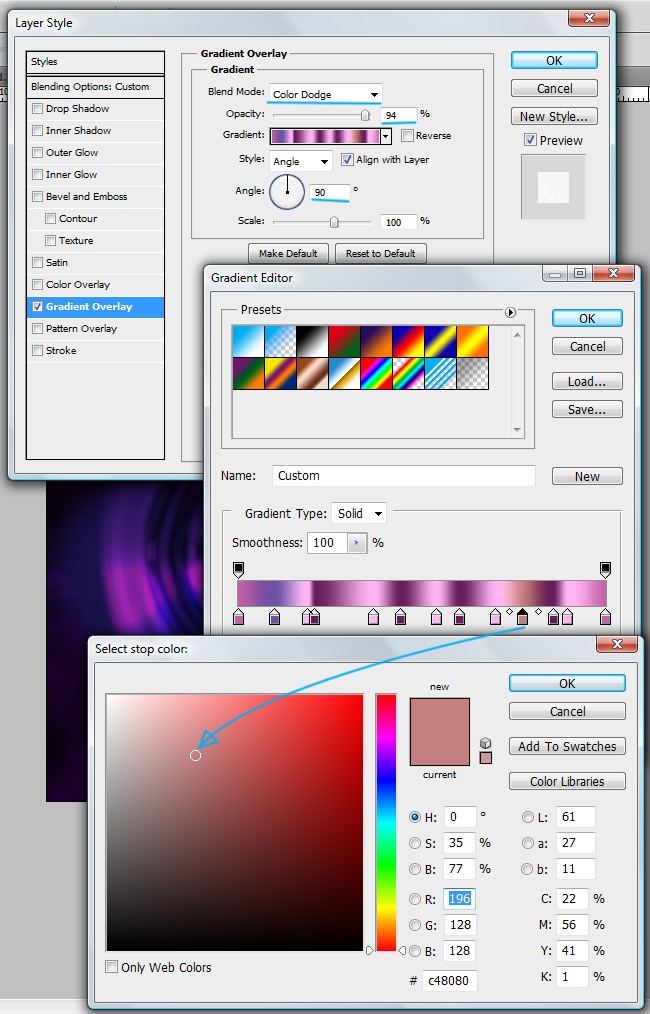Open the Presets flyout menu arrow
This screenshot has width=650, height=1014.
pyautogui.click(x=511, y=313)
